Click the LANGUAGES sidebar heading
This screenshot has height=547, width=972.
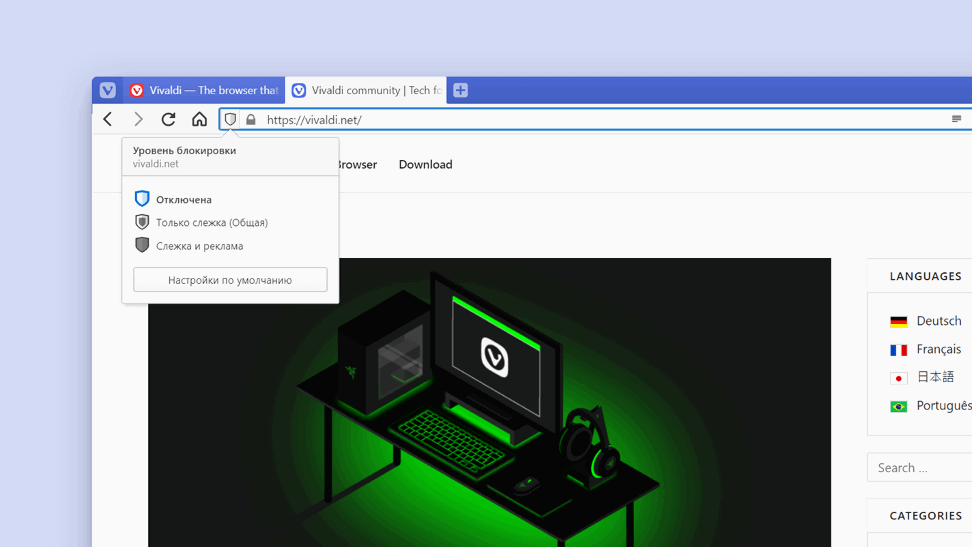pos(926,276)
